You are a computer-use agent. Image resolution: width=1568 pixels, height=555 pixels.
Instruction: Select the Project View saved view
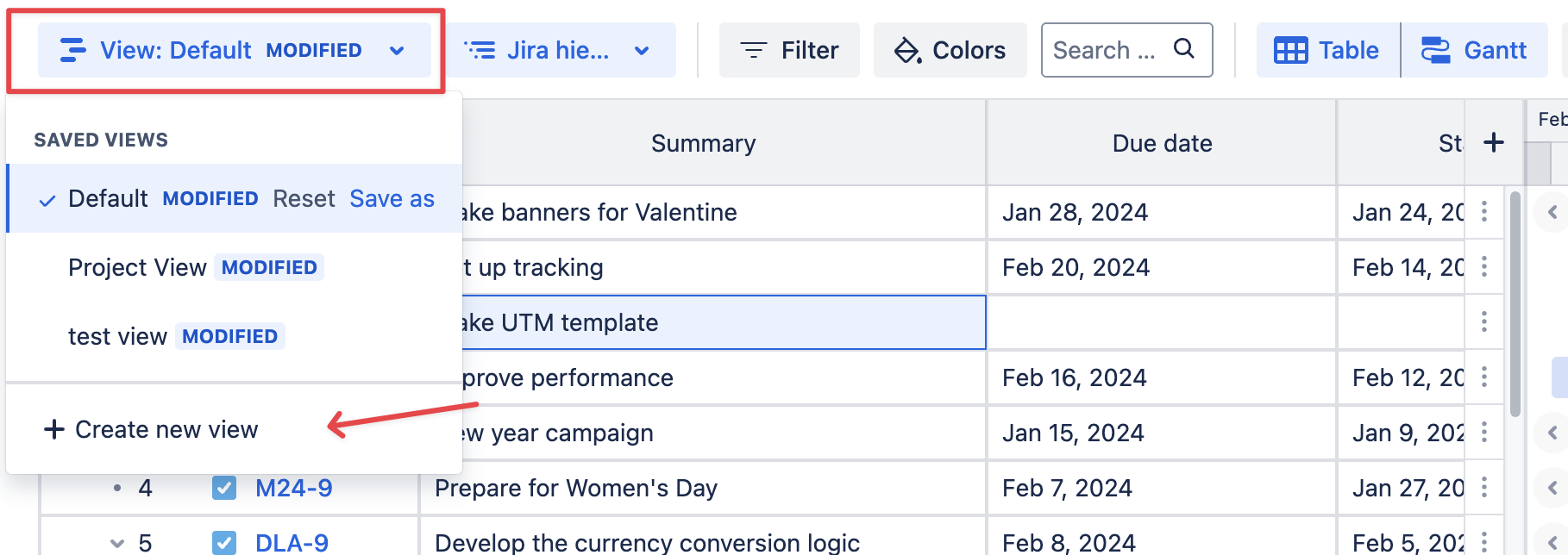tap(138, 267)
